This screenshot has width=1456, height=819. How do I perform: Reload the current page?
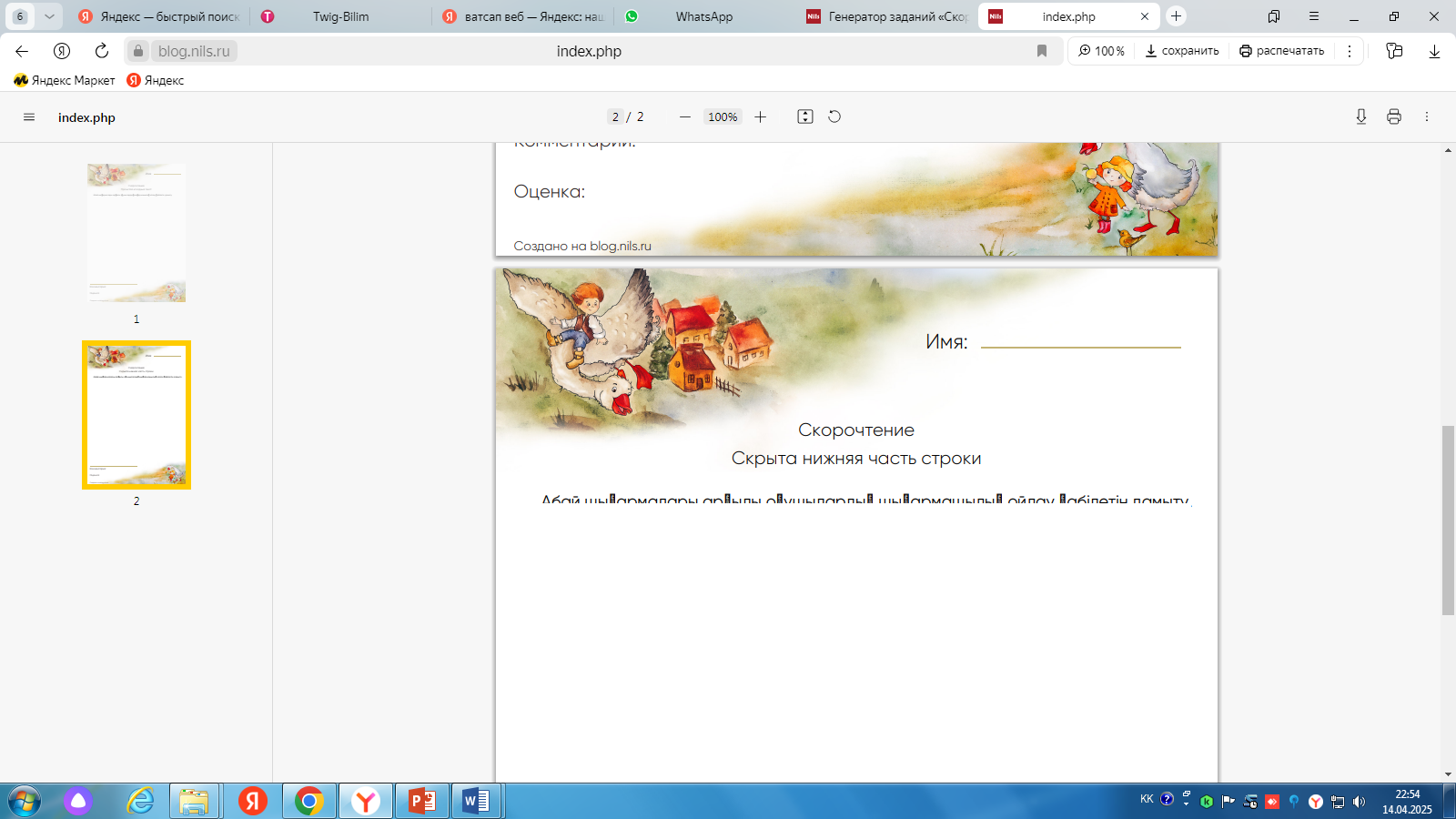pos(102,51)
